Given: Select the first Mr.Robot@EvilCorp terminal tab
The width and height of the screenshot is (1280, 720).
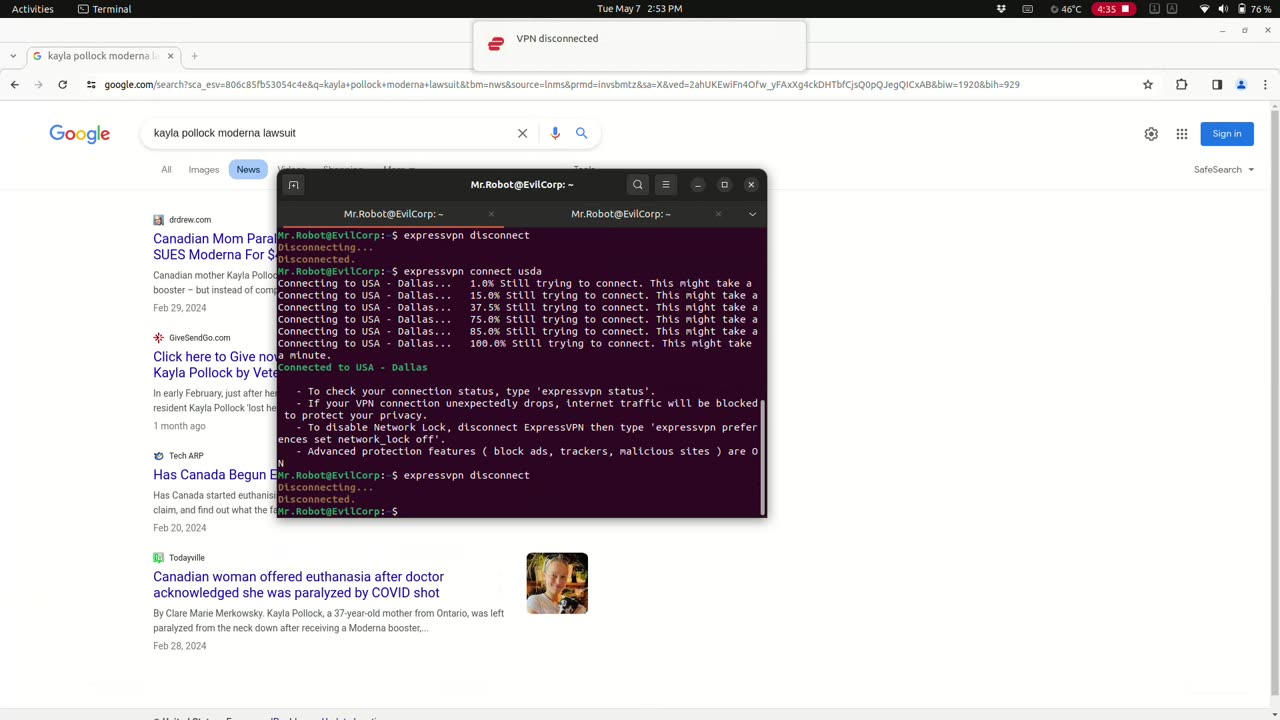Looking at the screenshot, I should click(x=393, y=214).
